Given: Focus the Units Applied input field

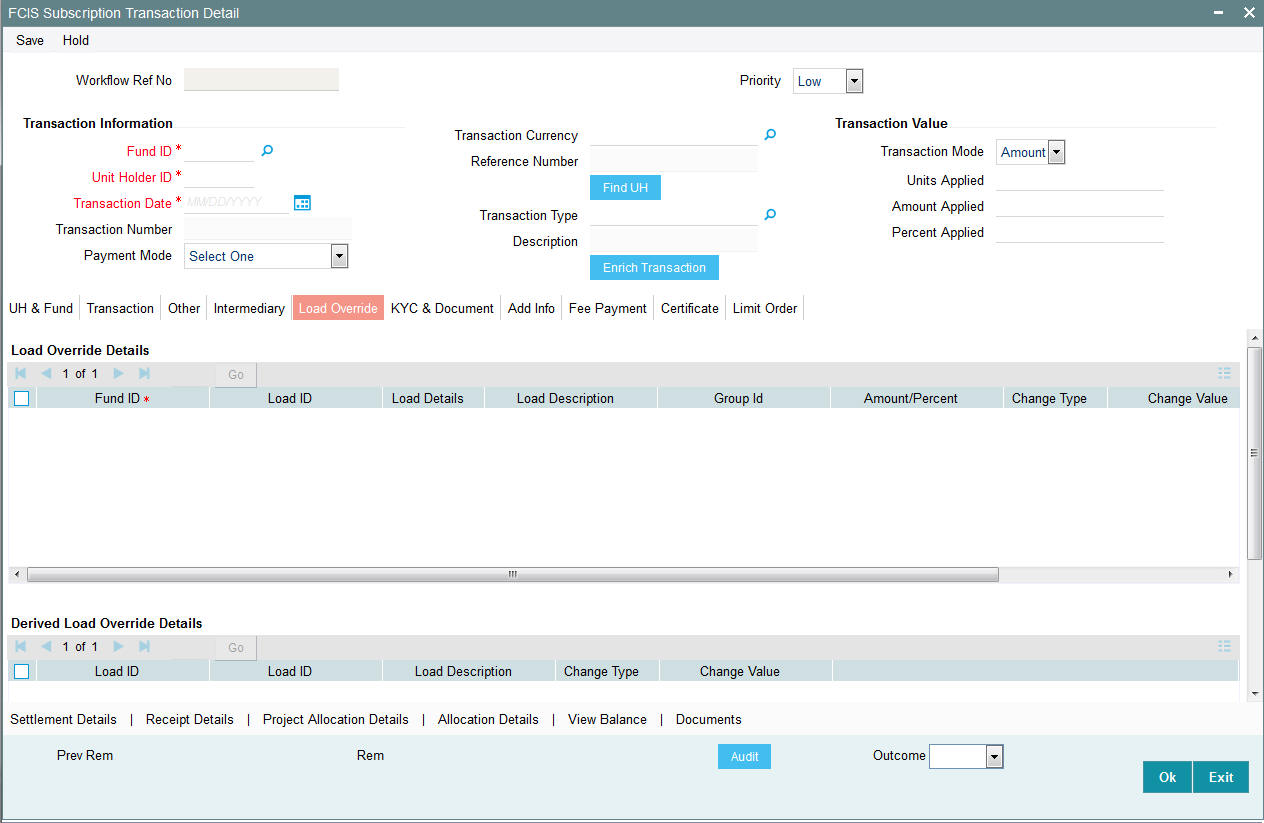Looking at the screenshot, I should (1080, 180).
